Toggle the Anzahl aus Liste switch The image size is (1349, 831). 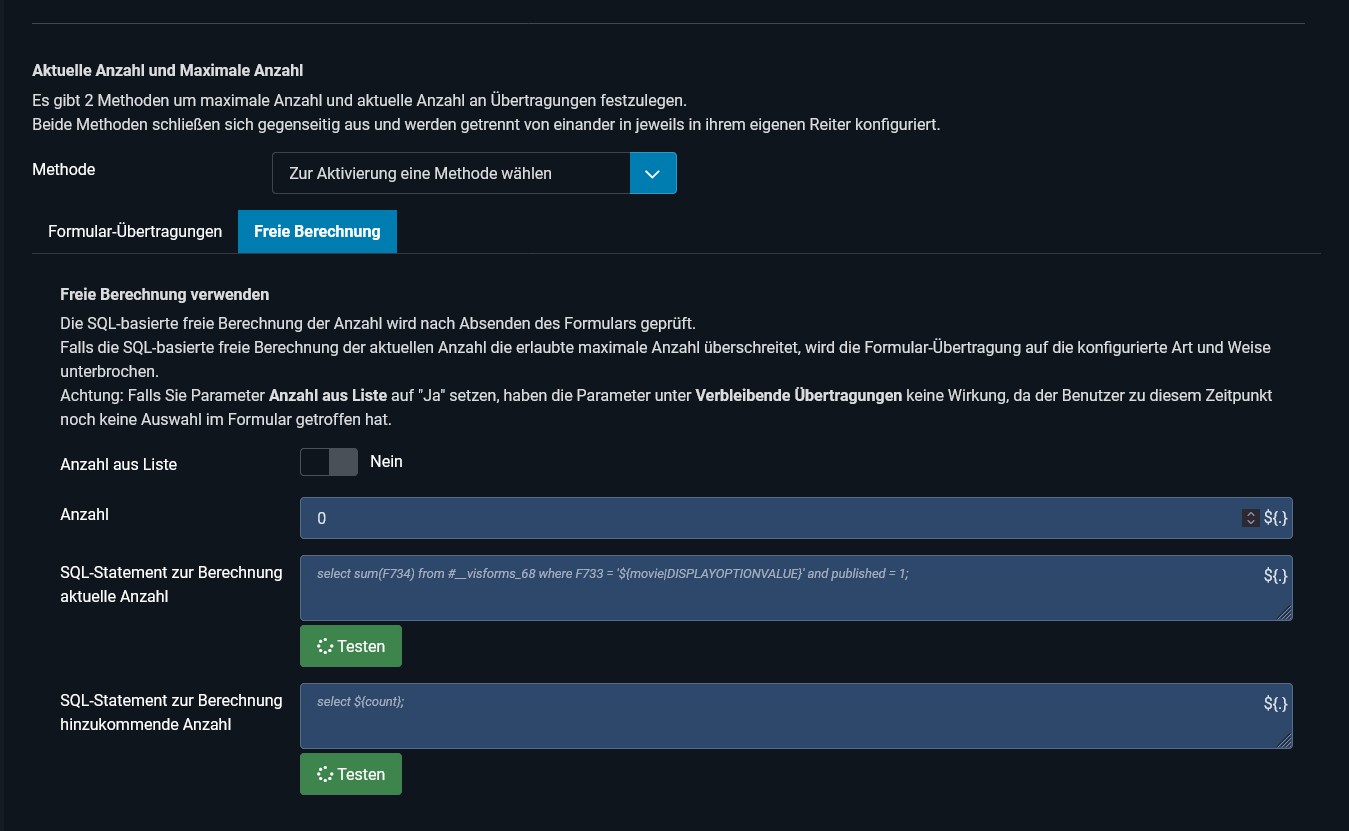coord(329,462)
